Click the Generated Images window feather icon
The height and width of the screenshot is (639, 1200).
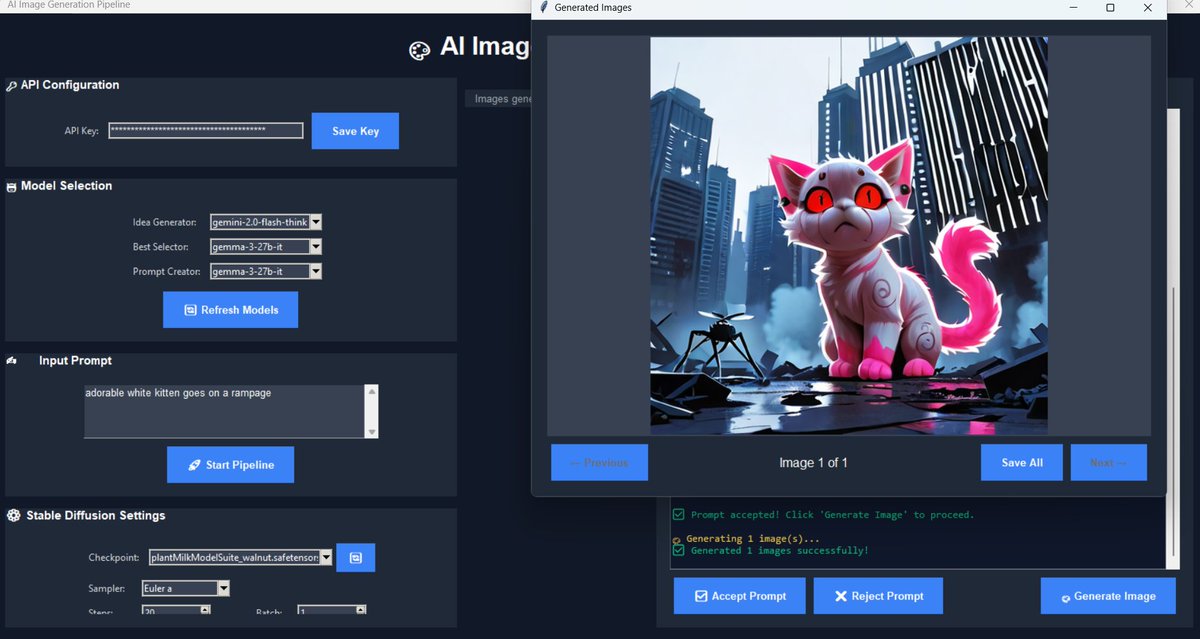pyautogui.click(x=544, y=8)
